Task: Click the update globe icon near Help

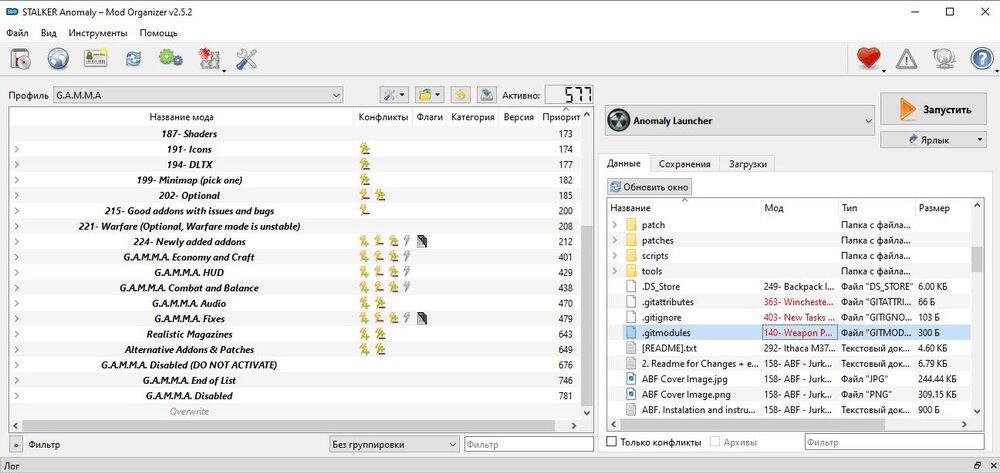Action: (943, 59)
